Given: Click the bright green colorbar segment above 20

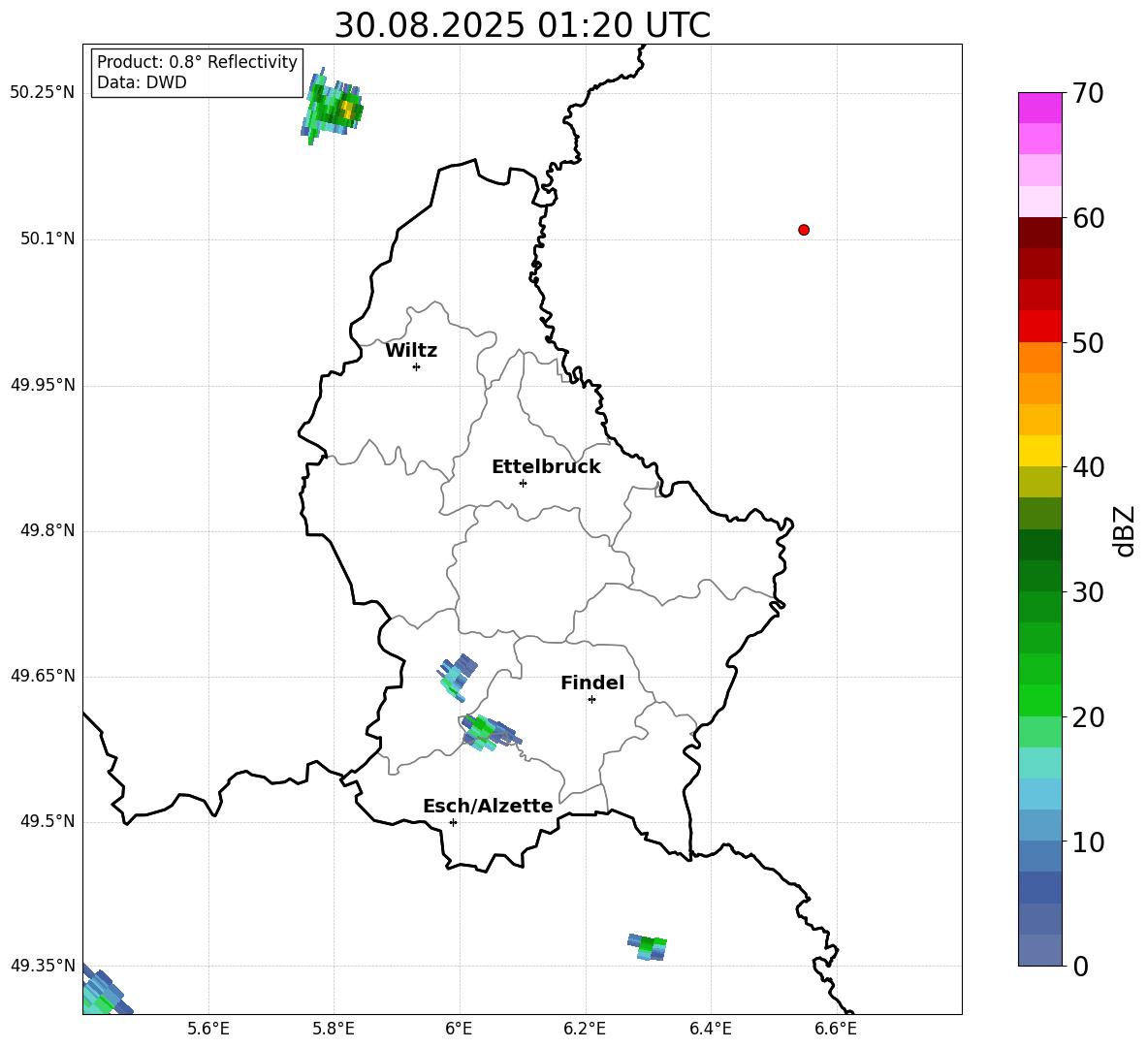Looking at the screenshot, I should click(1040, 700).
